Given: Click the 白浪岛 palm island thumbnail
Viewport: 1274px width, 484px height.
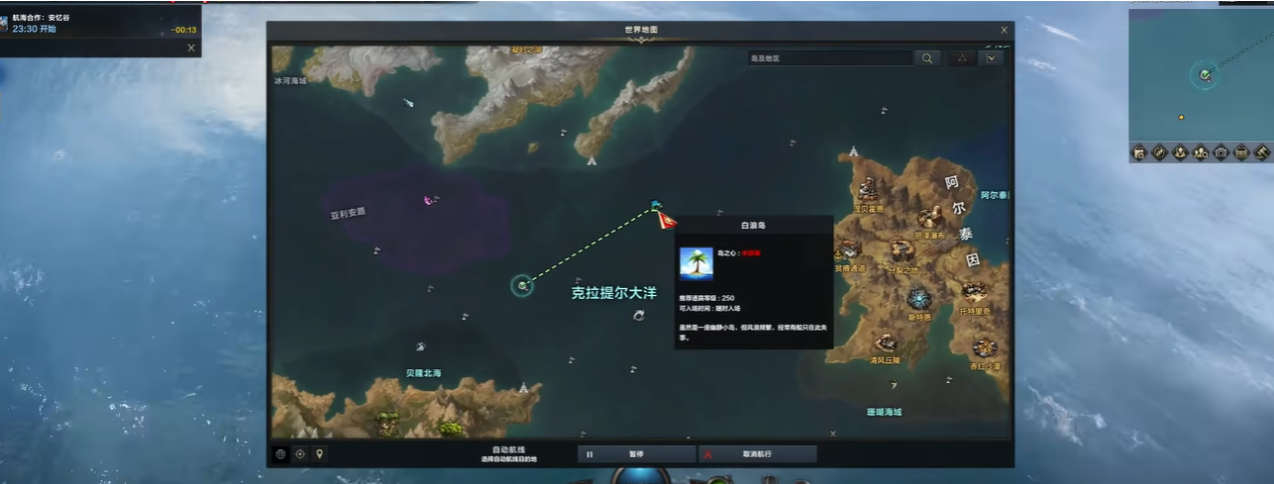Looking at the screenshot, I should [696, 264].
